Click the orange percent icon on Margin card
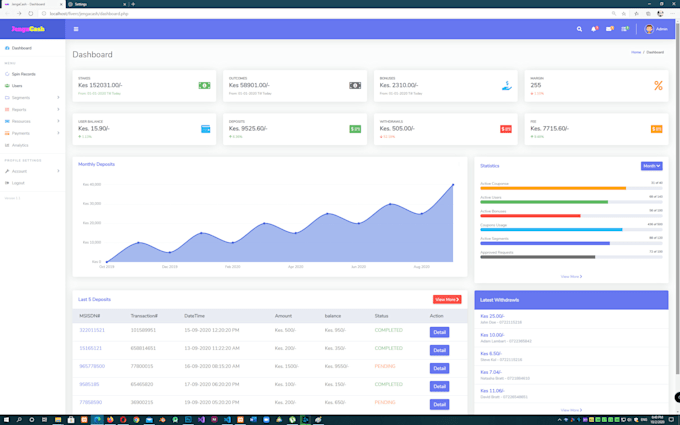This screenshot has height=425, width=680. tap(658, 85)
